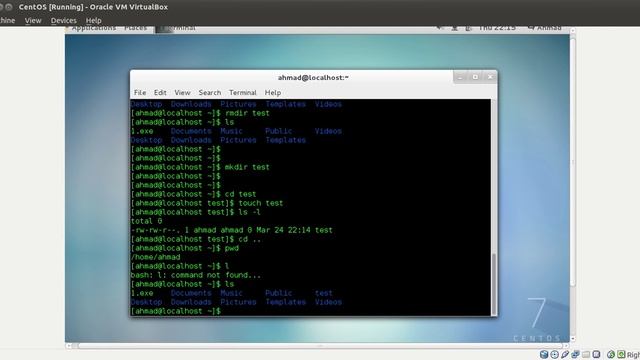Open the Ahmad user menu in top panel
This screenshot has width=640, height=360.
click(x=544, y=29)
